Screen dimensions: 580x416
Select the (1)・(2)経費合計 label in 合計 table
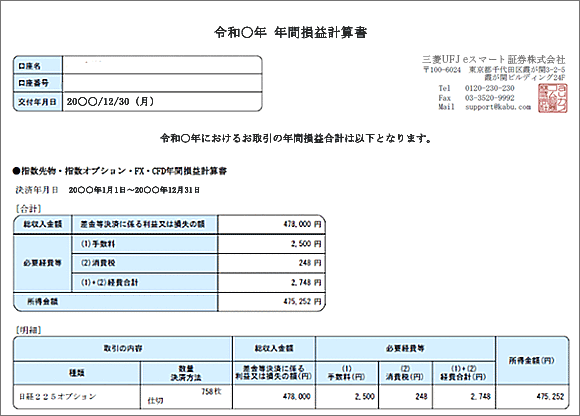click(x=145, y=283)
